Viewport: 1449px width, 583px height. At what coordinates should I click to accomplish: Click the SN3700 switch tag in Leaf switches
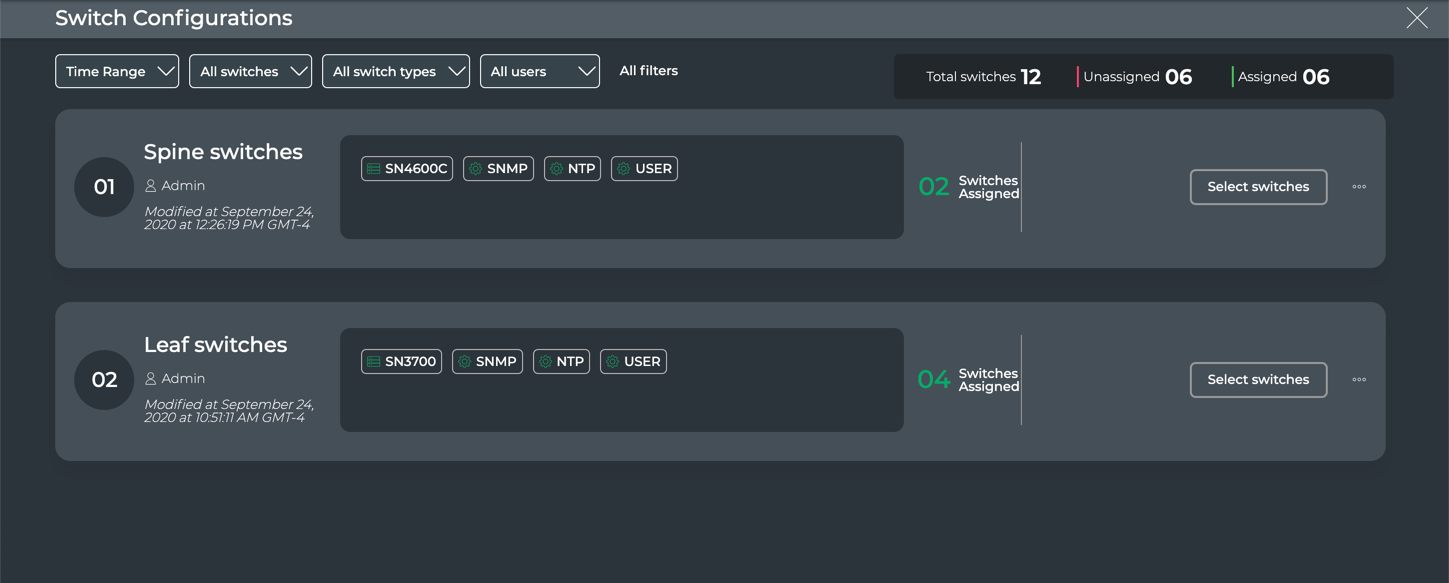click(401, 362)
